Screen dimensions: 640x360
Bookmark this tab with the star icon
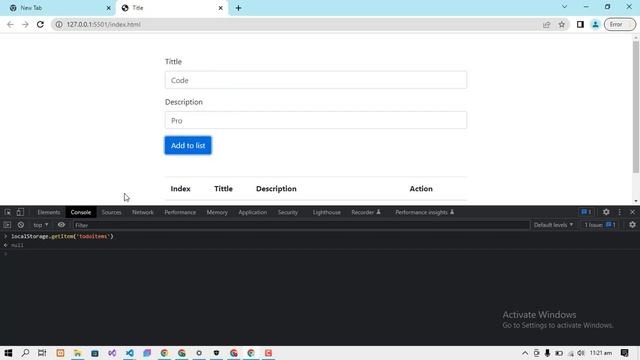coord(562,24)
